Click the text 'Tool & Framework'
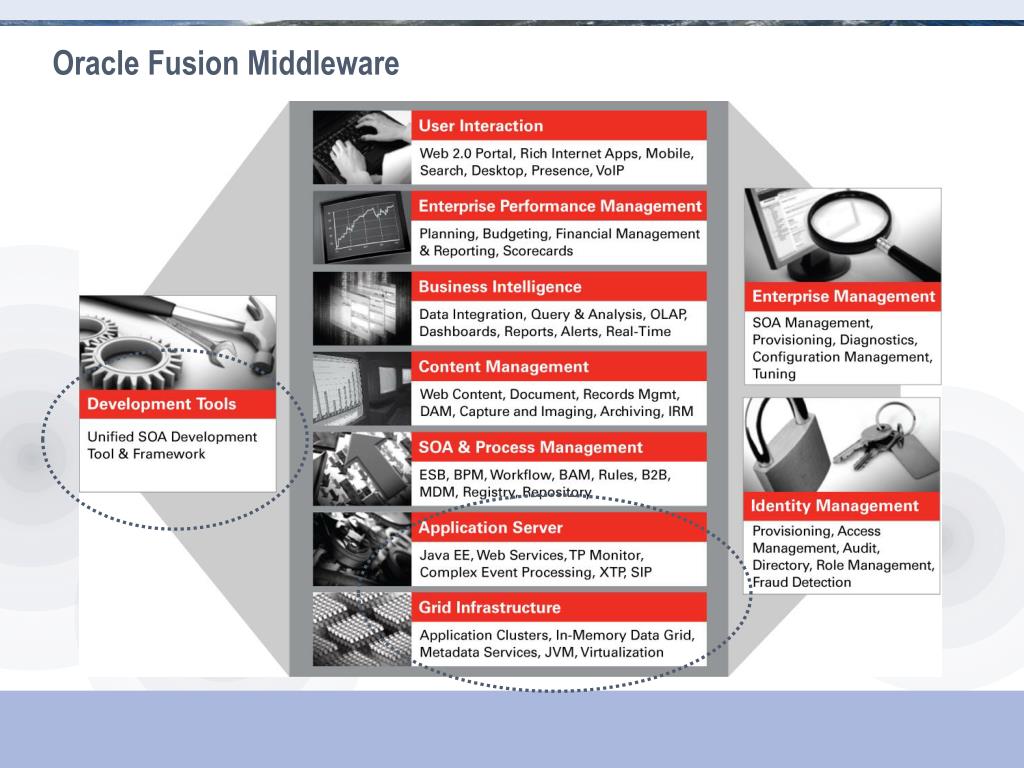Image resolution: width=1024 pixels, height=768 pixels. (x=146, y=454)
